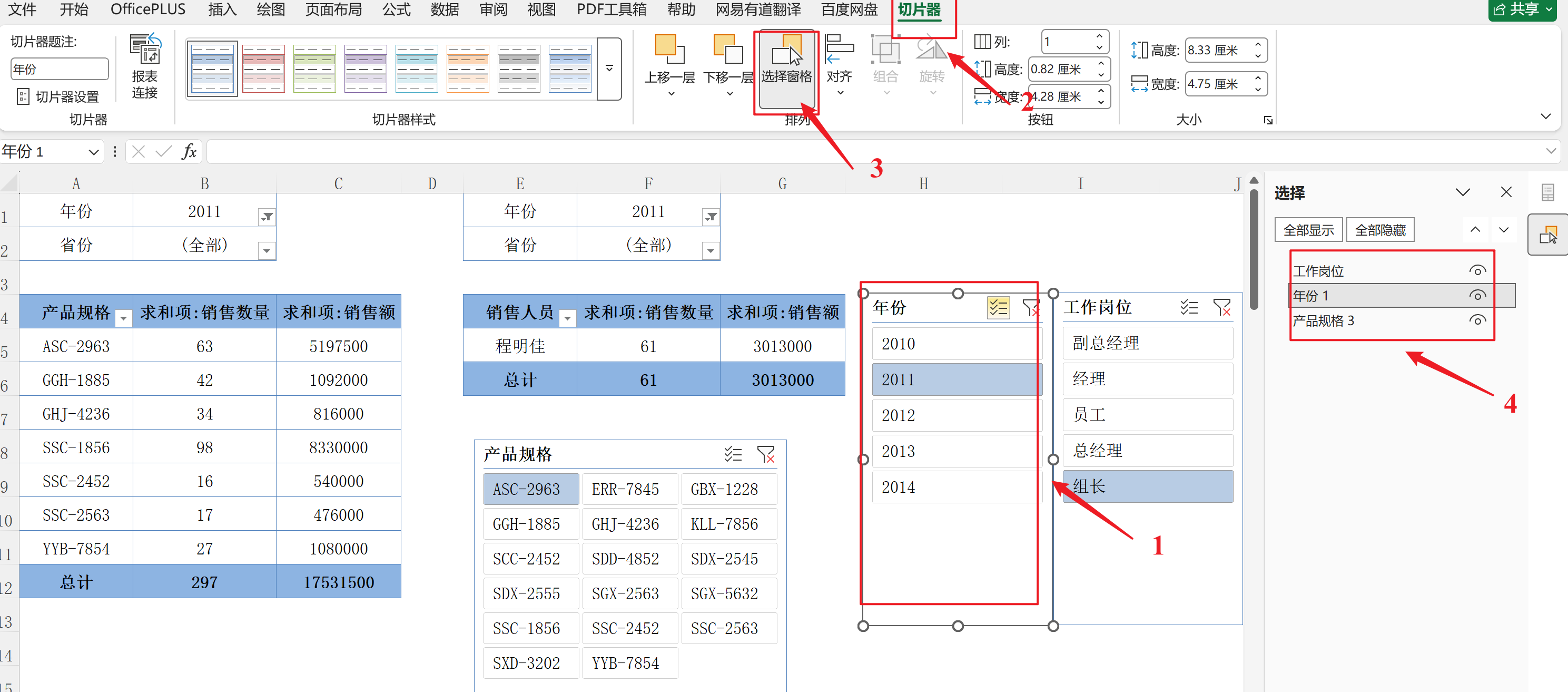1568x692 pixels.
Task: Open the 数据 ribbon tab
Action: point(443,9)
